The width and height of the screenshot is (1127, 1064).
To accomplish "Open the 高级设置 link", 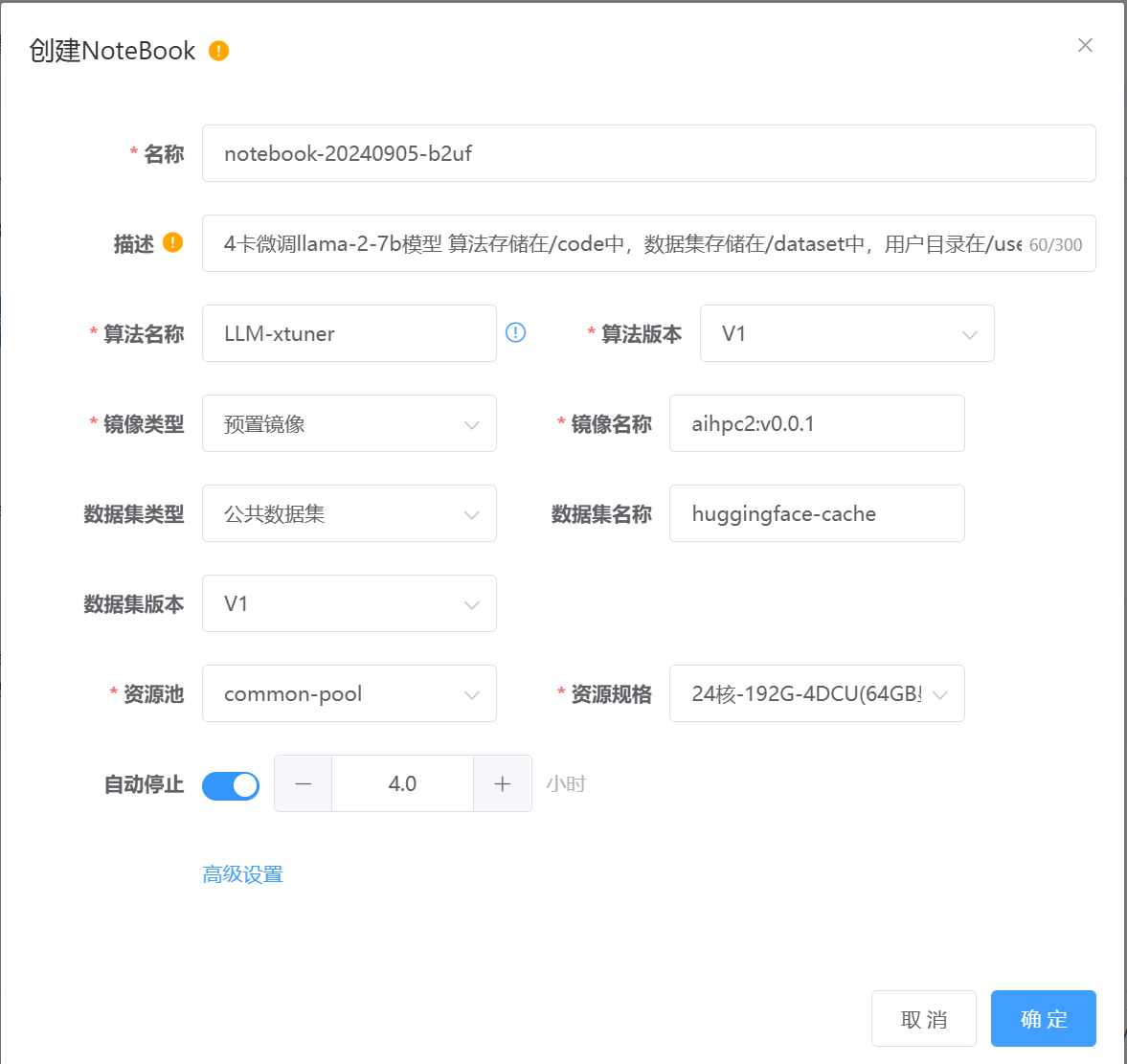I will (243, 874).
